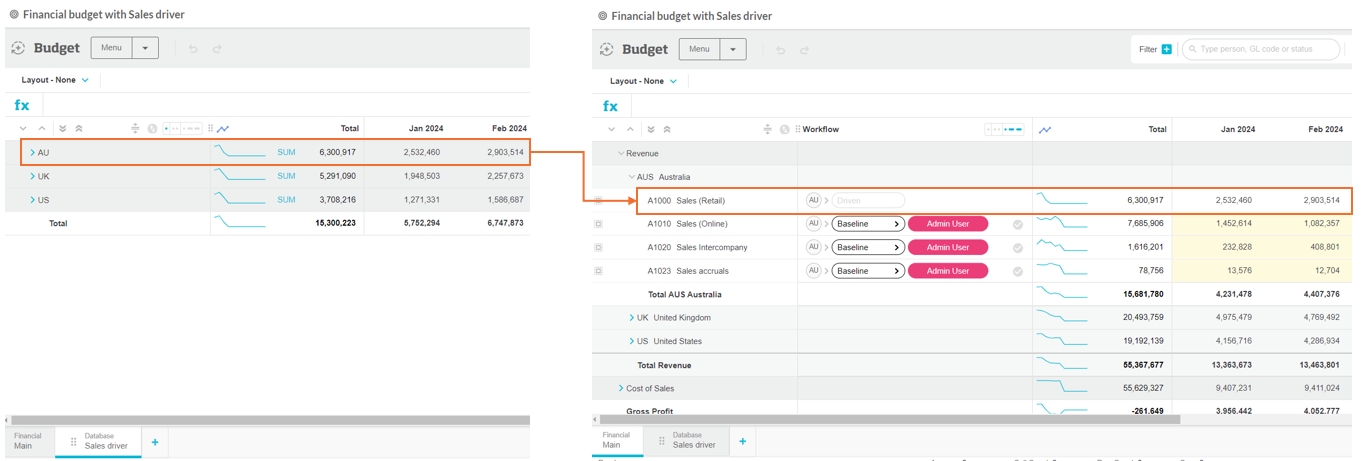Click Baseline workflow button on A1010 row
1361x461 pixels.
point(867,224)
